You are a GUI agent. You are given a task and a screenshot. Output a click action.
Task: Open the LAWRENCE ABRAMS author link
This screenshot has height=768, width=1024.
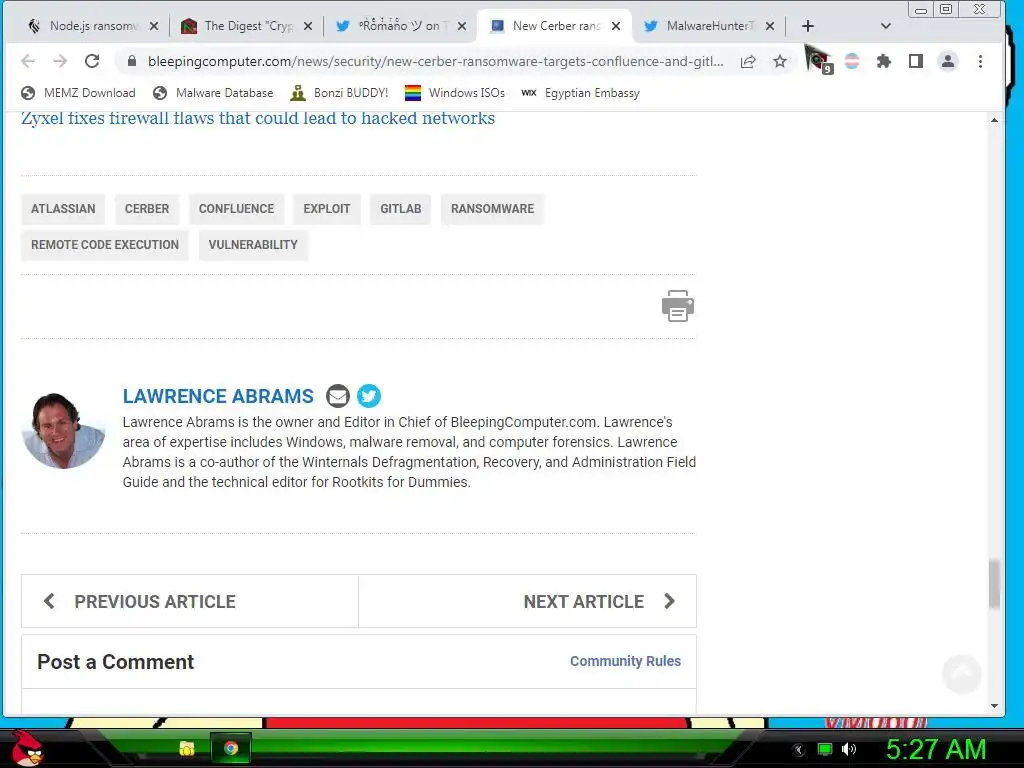click(x=218, y=396)
